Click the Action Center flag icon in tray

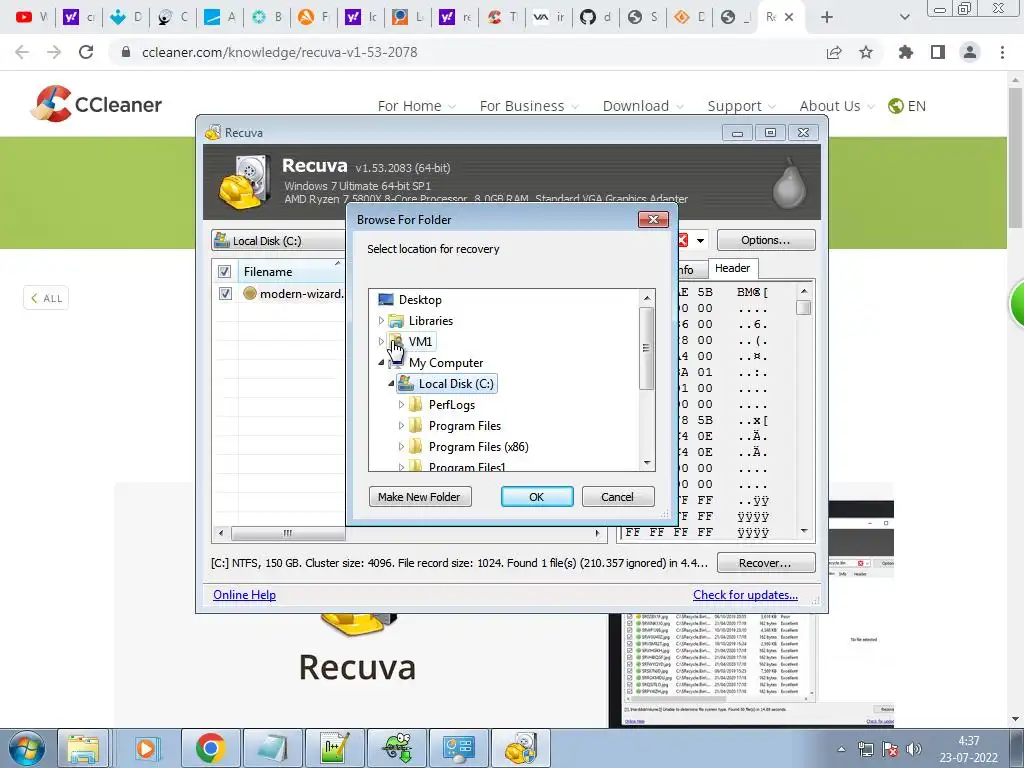coord(889,749)
